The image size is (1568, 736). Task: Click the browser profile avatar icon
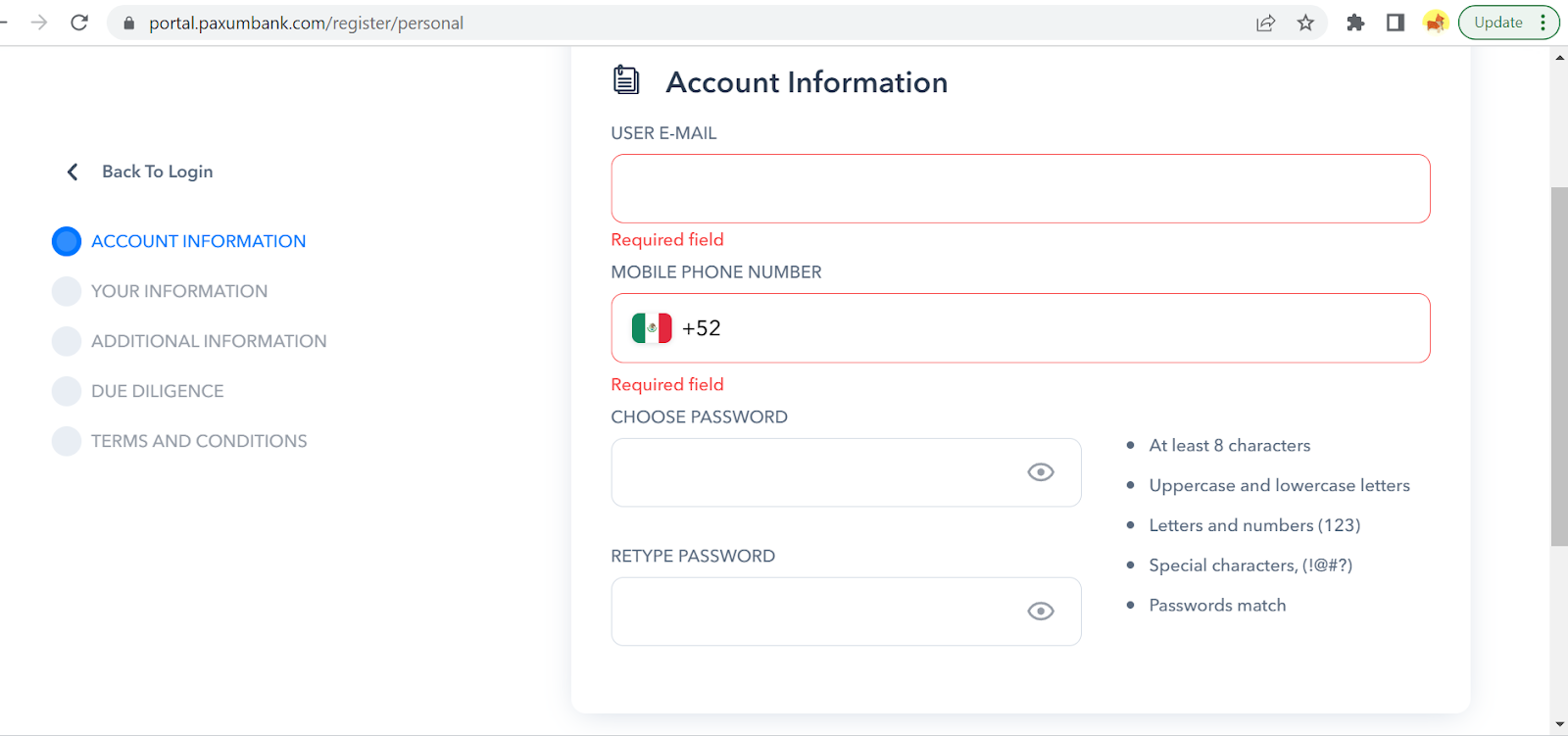point(1436,23)
